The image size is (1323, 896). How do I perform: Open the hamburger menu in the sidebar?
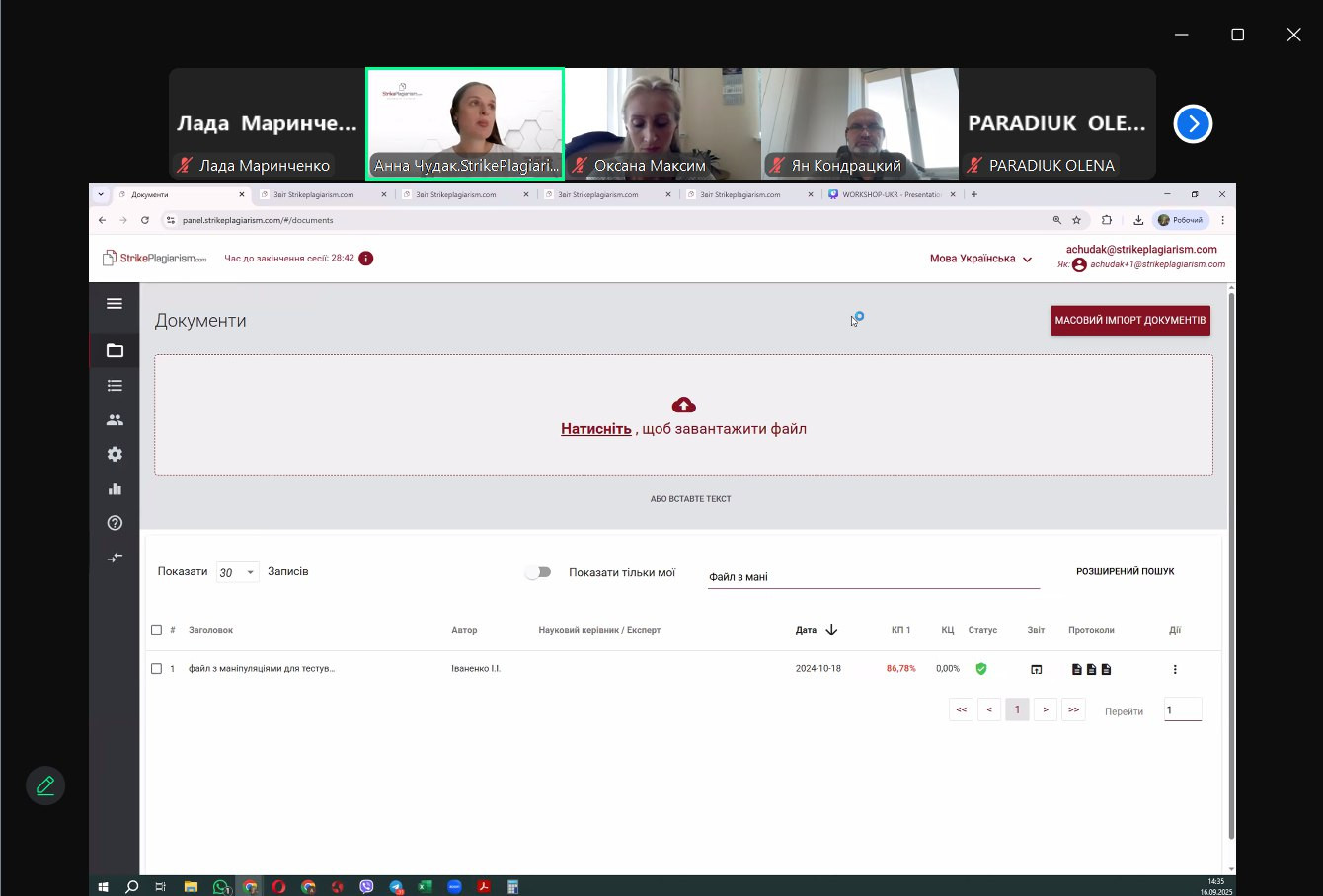115,304
